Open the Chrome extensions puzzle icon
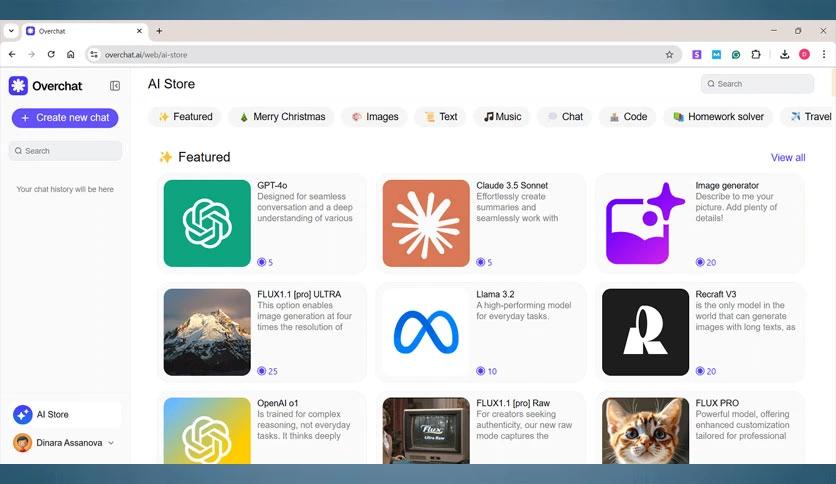 click(756, 54)
